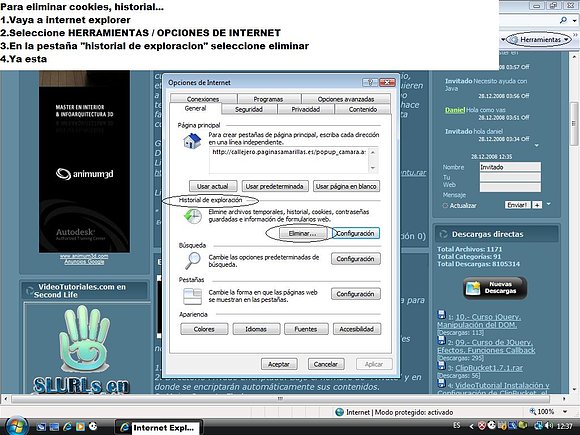
Task: Click the Pestañas window icon
Action: click(x=192, y=296)
